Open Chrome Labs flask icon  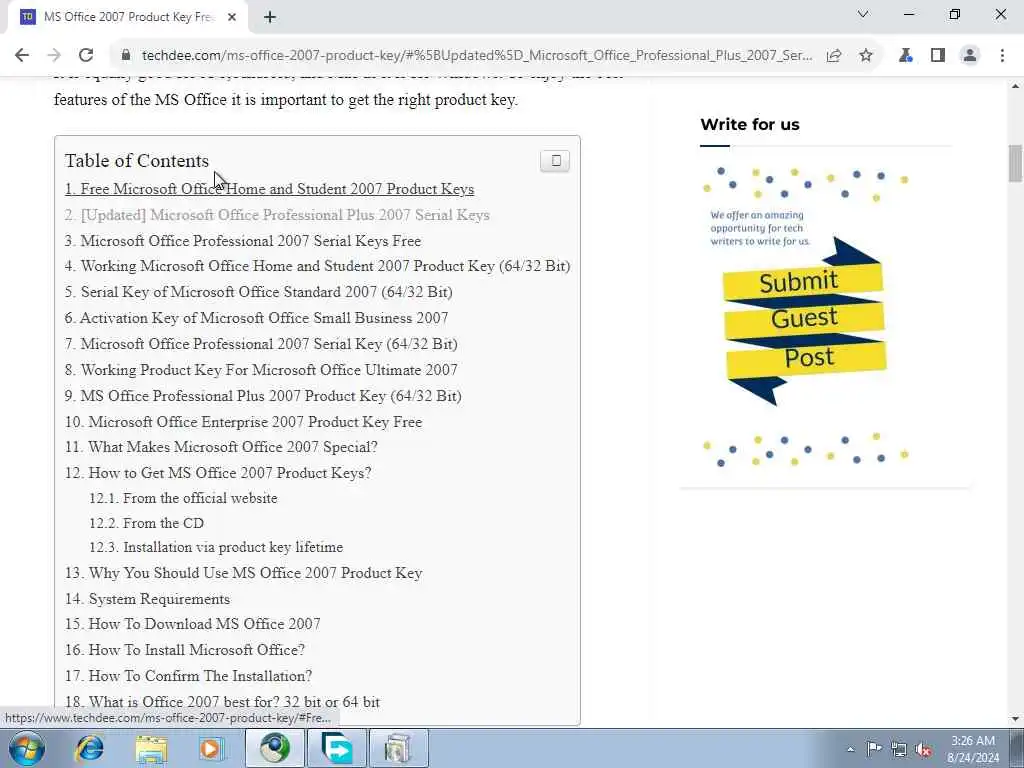[906, 56]
